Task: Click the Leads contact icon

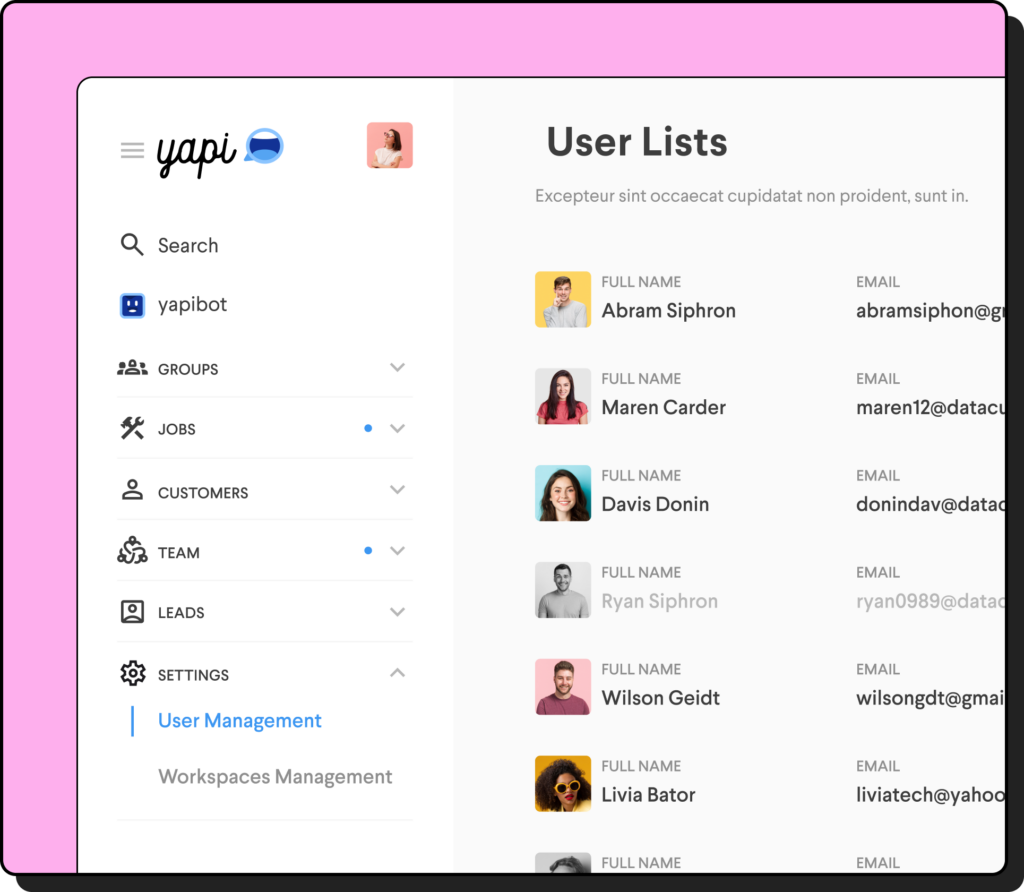Action: coord(132,612)
